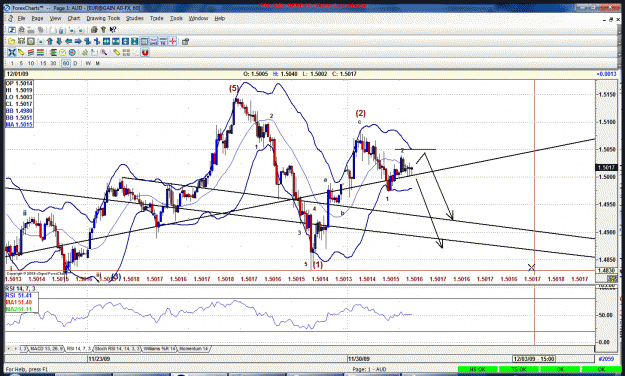Click the colored horizontal lines tool icon

[x=40, y=52]
